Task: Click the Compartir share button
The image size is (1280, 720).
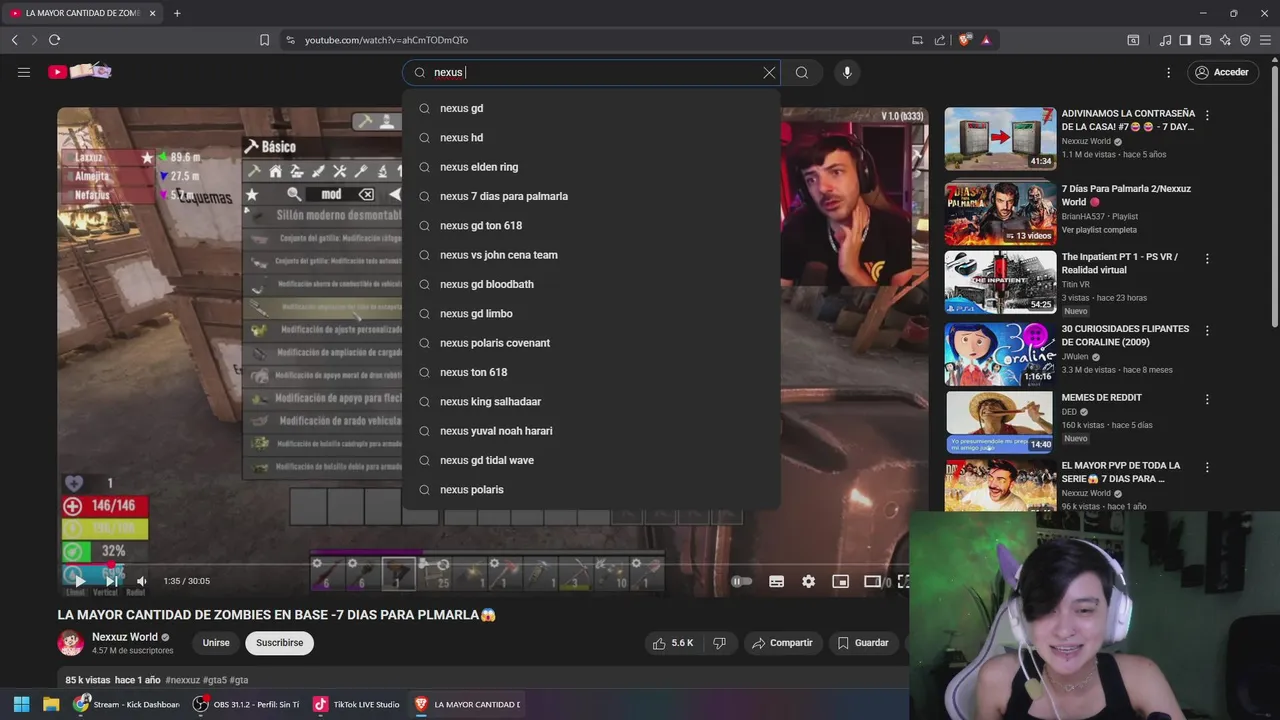Action: [x=782, y=643]
